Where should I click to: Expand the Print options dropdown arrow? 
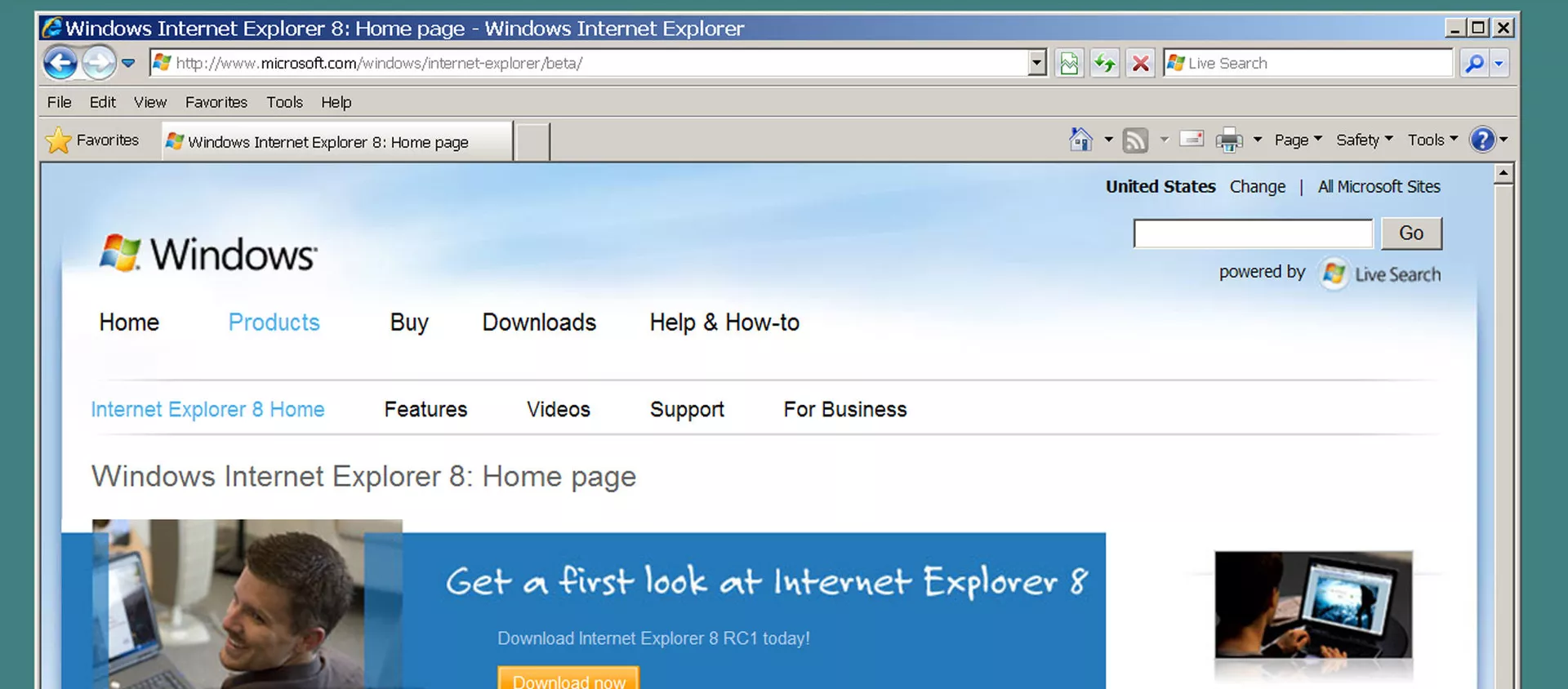coord(1258,140)
